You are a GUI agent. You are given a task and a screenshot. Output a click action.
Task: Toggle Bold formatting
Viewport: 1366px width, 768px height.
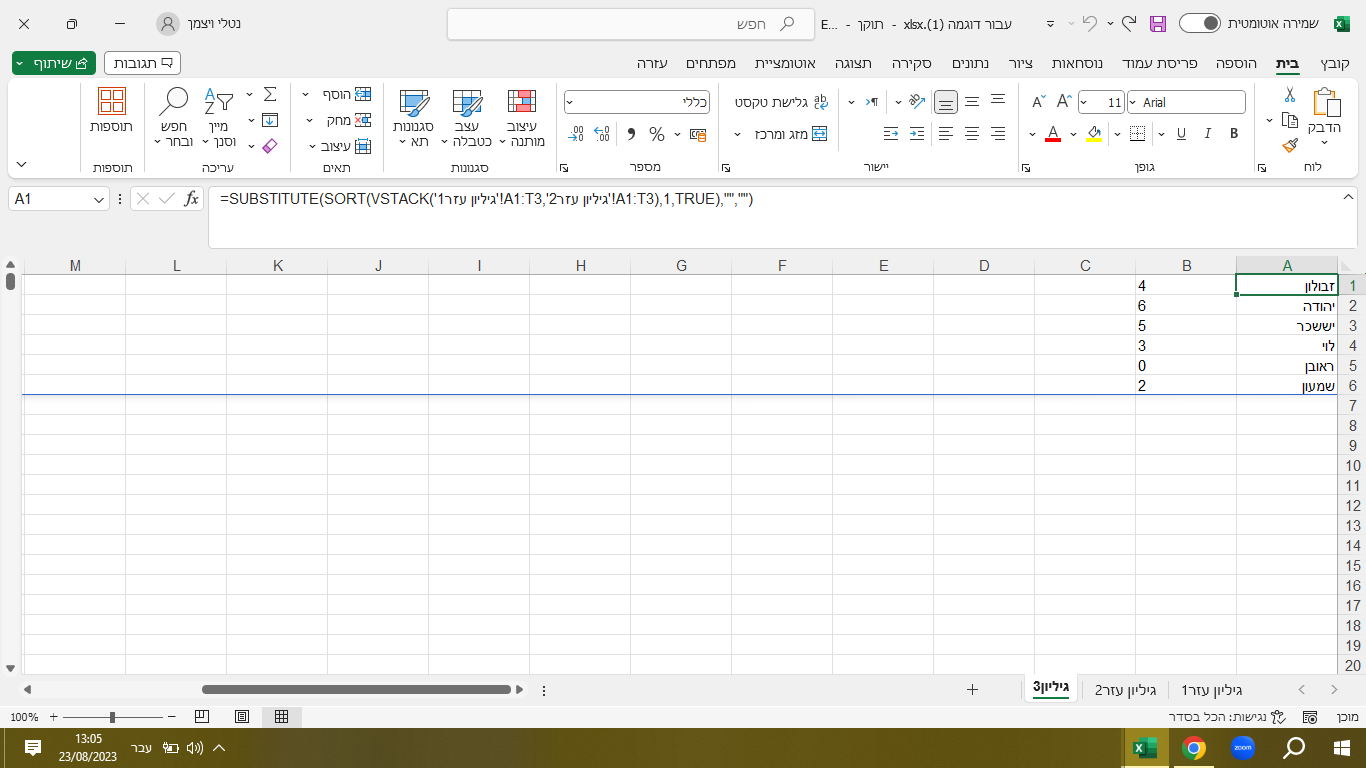1234,134
